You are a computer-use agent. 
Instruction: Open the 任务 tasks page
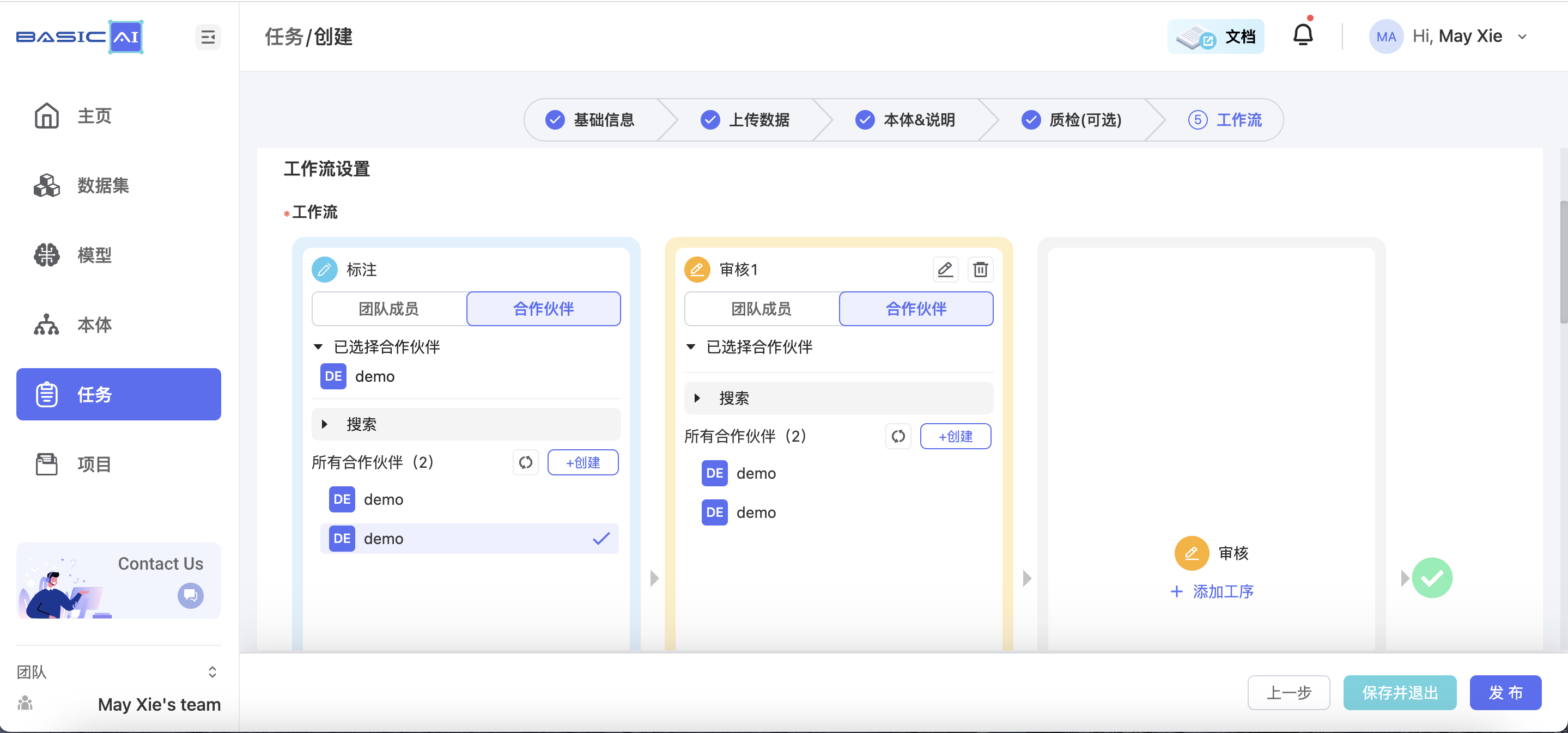119,394
